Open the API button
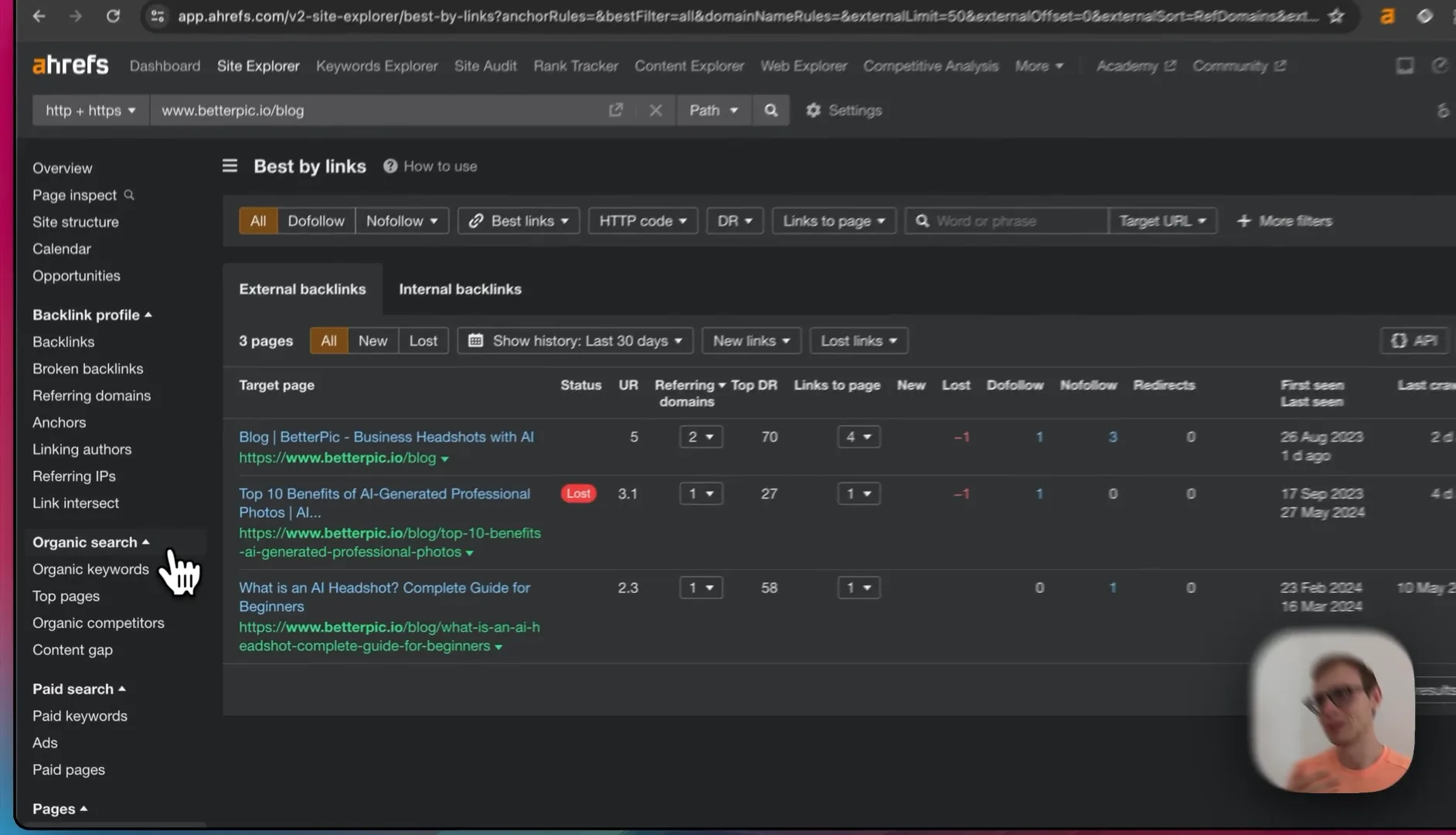The image size is (1456, 835). (1413, 340)
